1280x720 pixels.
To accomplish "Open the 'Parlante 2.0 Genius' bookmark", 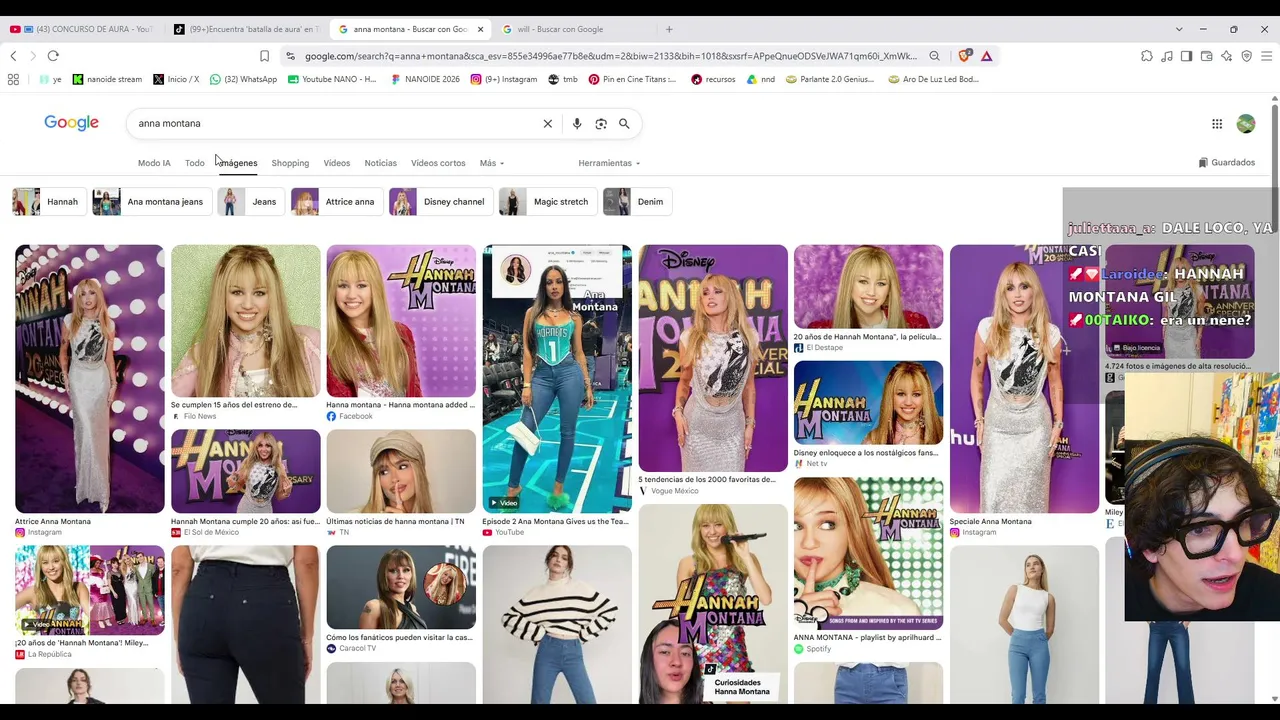I will (830, 79).
